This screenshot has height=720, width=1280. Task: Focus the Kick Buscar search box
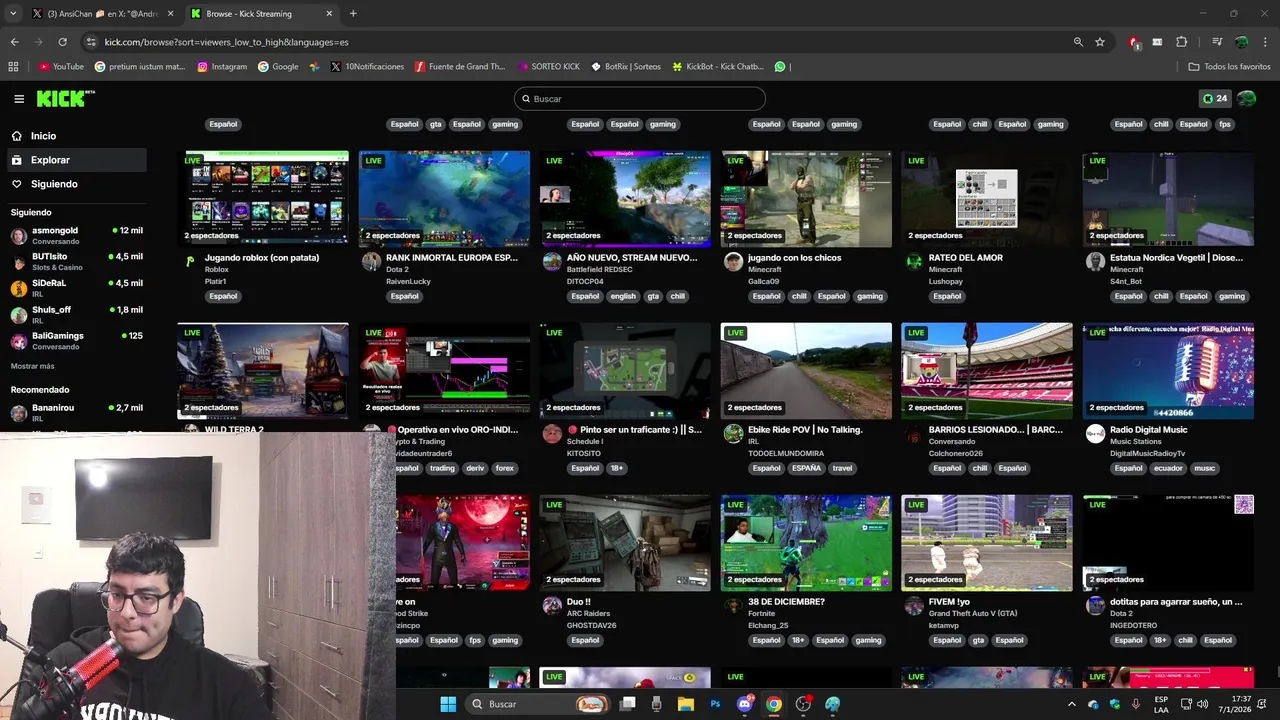[x=640, y=99]
